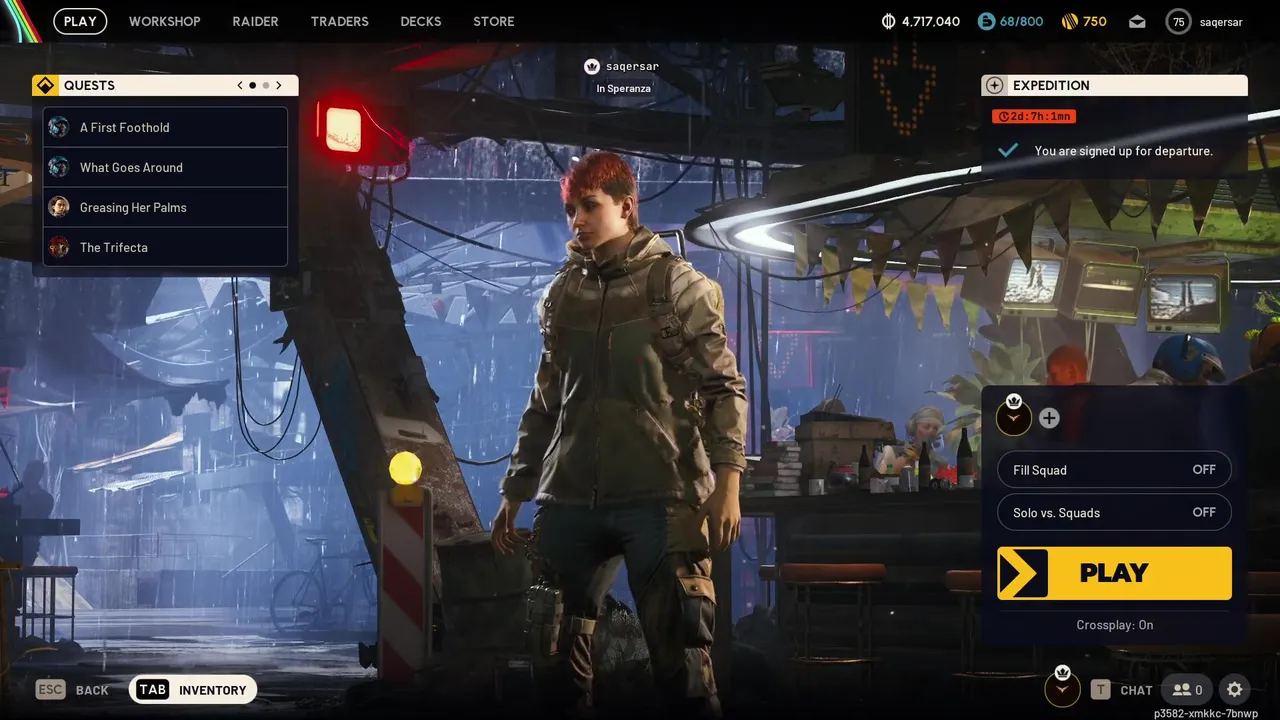
Task: Click the saqersar profile name top right
Action: tap(1220, 22)
